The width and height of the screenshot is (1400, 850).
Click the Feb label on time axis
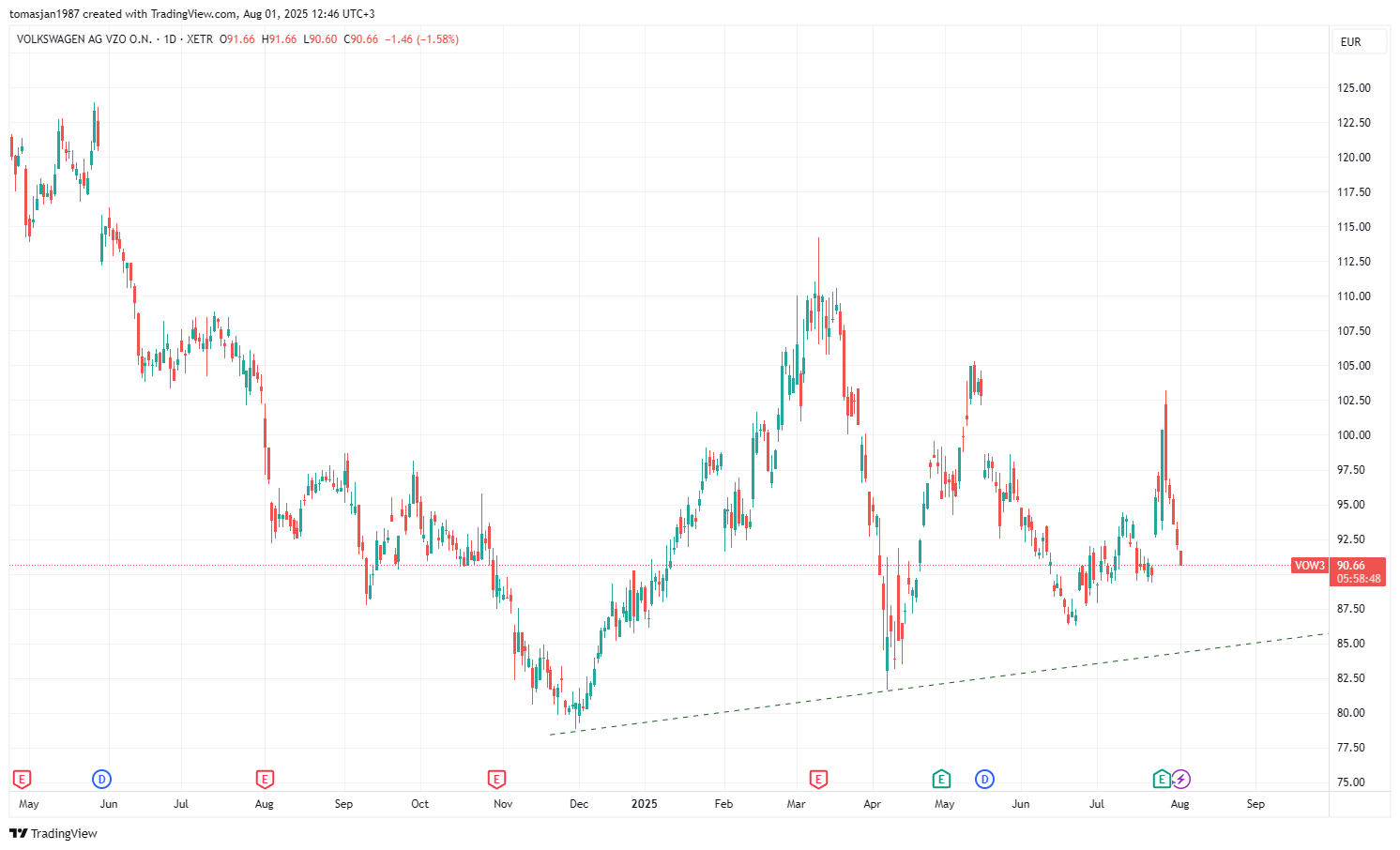pos(723,804)
